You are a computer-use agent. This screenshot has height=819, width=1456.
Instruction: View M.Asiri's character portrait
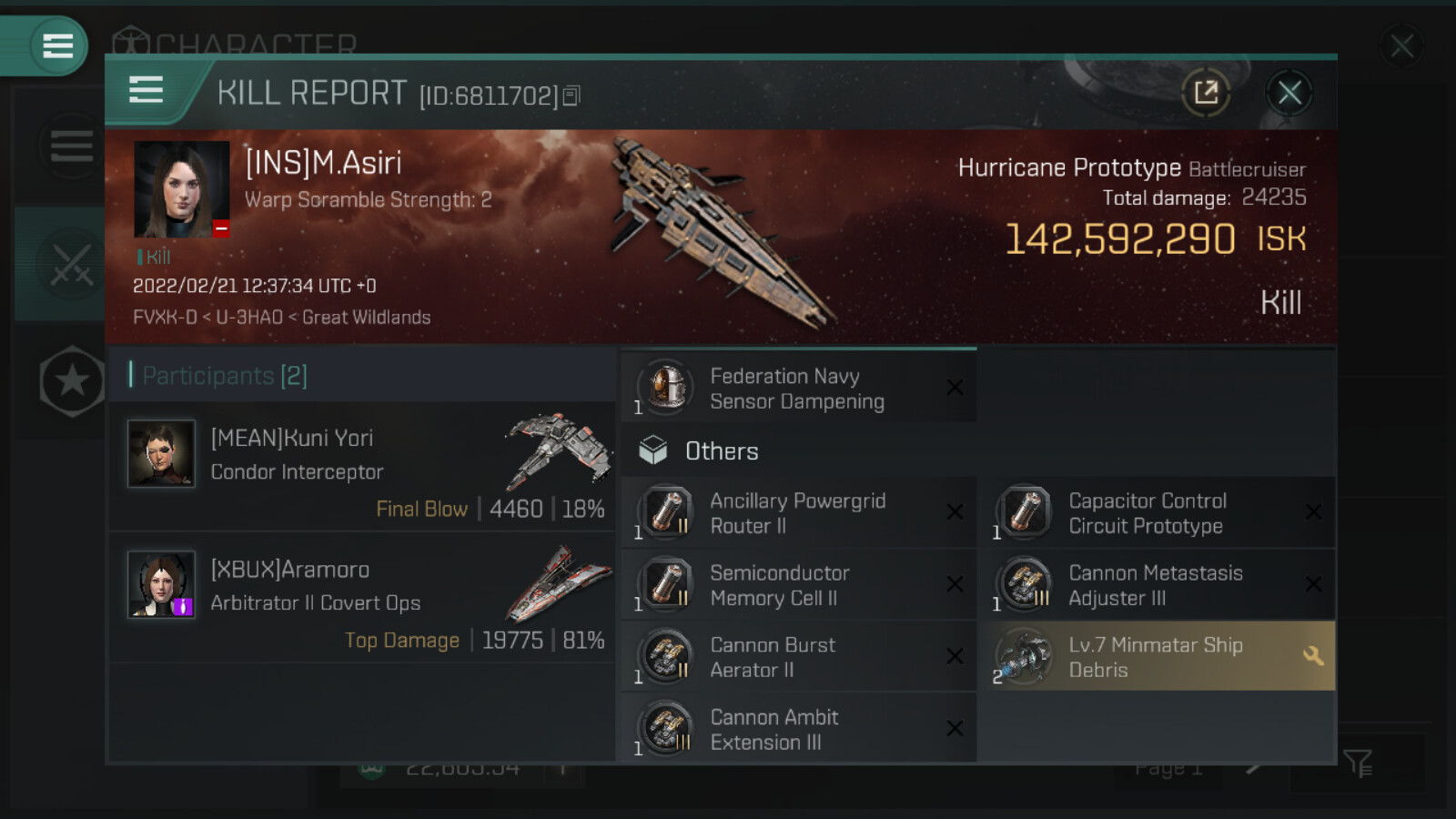click(x=181, y=189)
